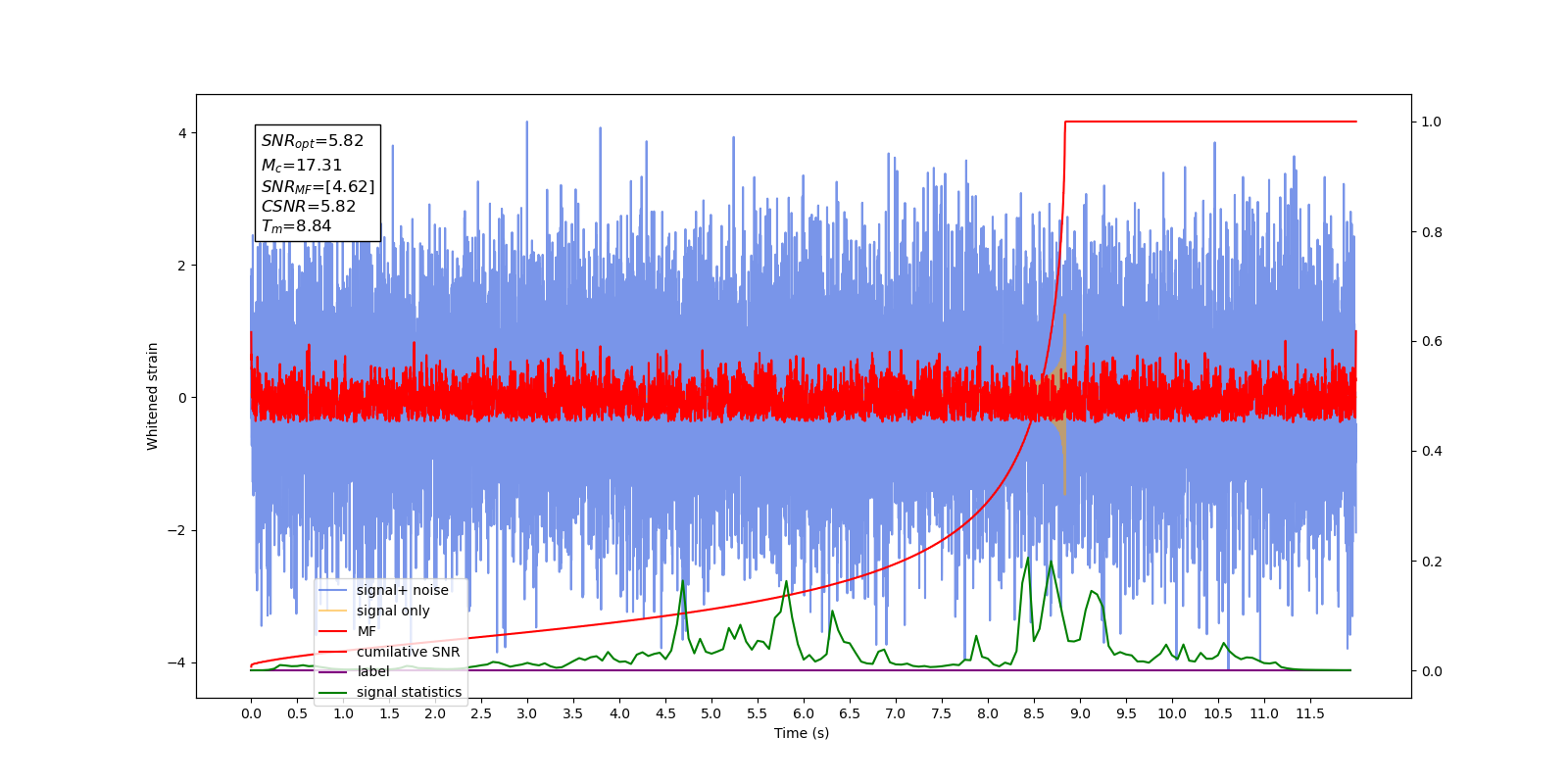
Task: Click the 9.0 tick on time axis
Action: tap(1080, 714)
